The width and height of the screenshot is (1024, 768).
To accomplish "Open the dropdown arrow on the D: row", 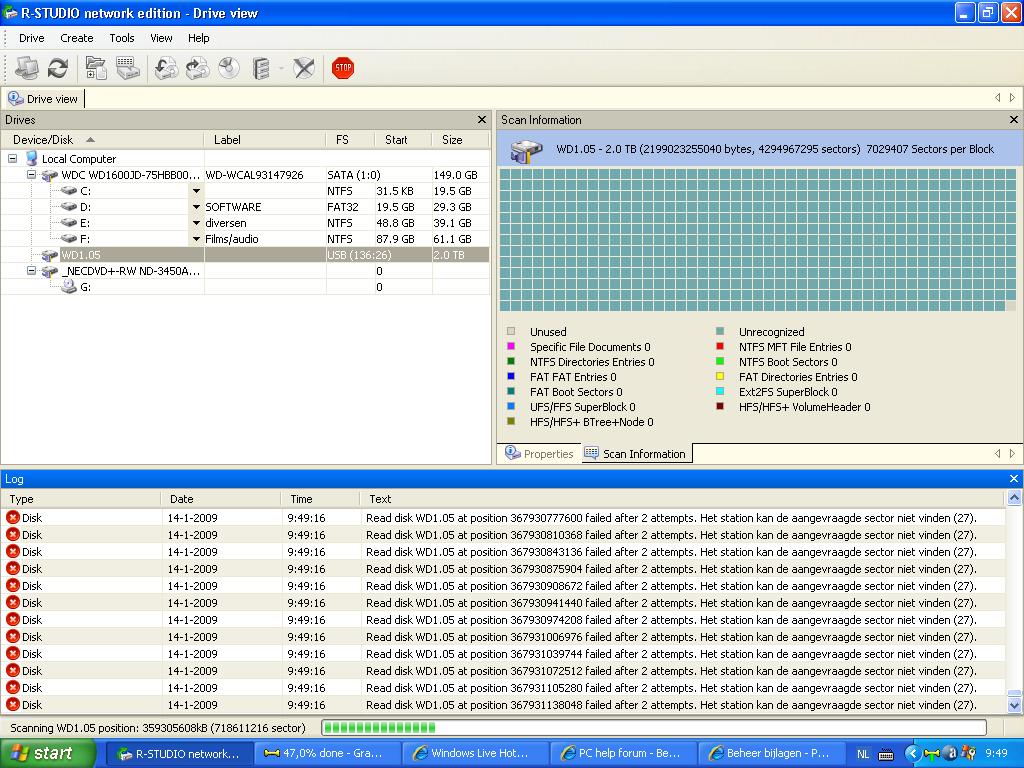I will pyautogui.click(x=196, y=207).
